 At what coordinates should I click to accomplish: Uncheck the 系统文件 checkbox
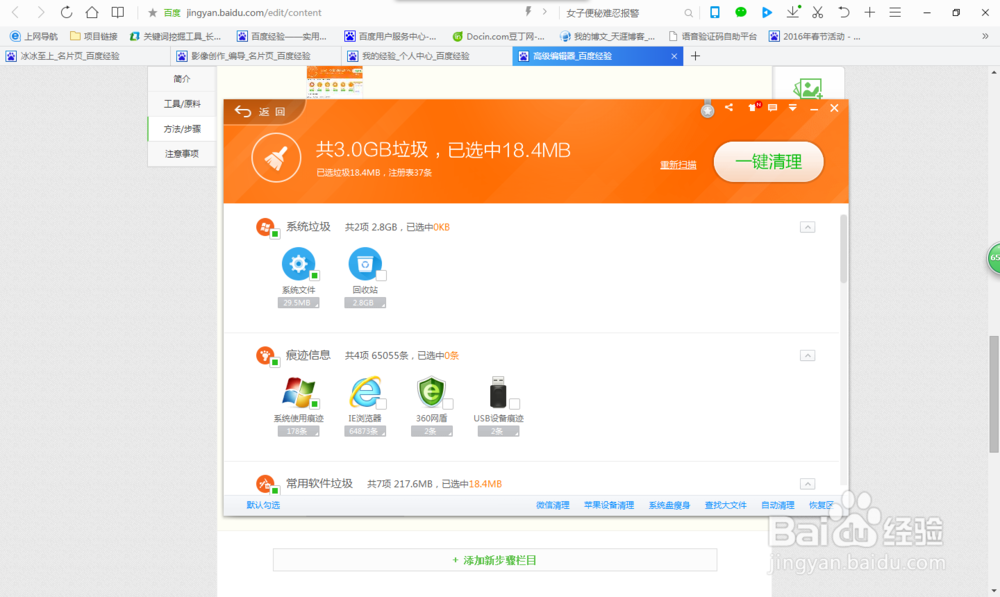pyautogui.click(x=314, y=276)
